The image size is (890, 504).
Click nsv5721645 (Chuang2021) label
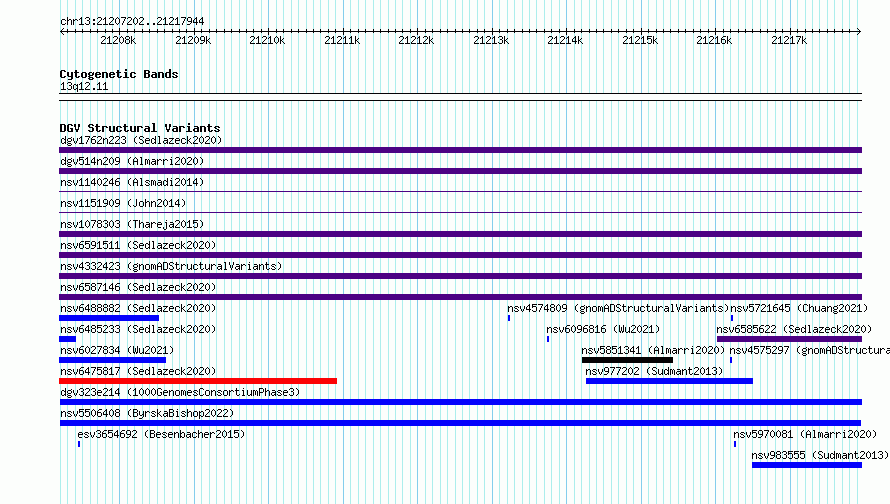(x=799, y=308)
